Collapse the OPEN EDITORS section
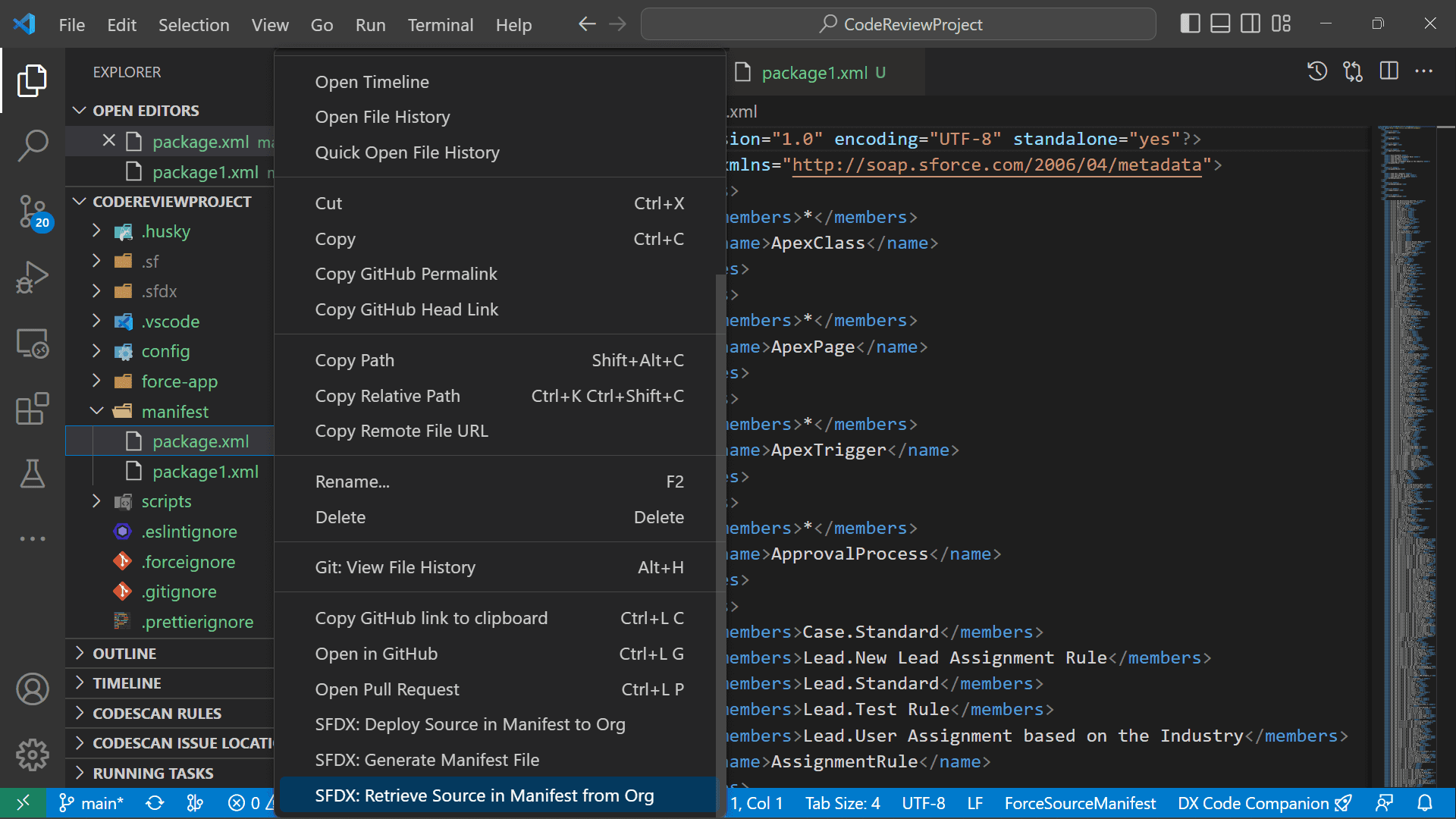This screenshot has height=819, width=1456. pos(146,111)
